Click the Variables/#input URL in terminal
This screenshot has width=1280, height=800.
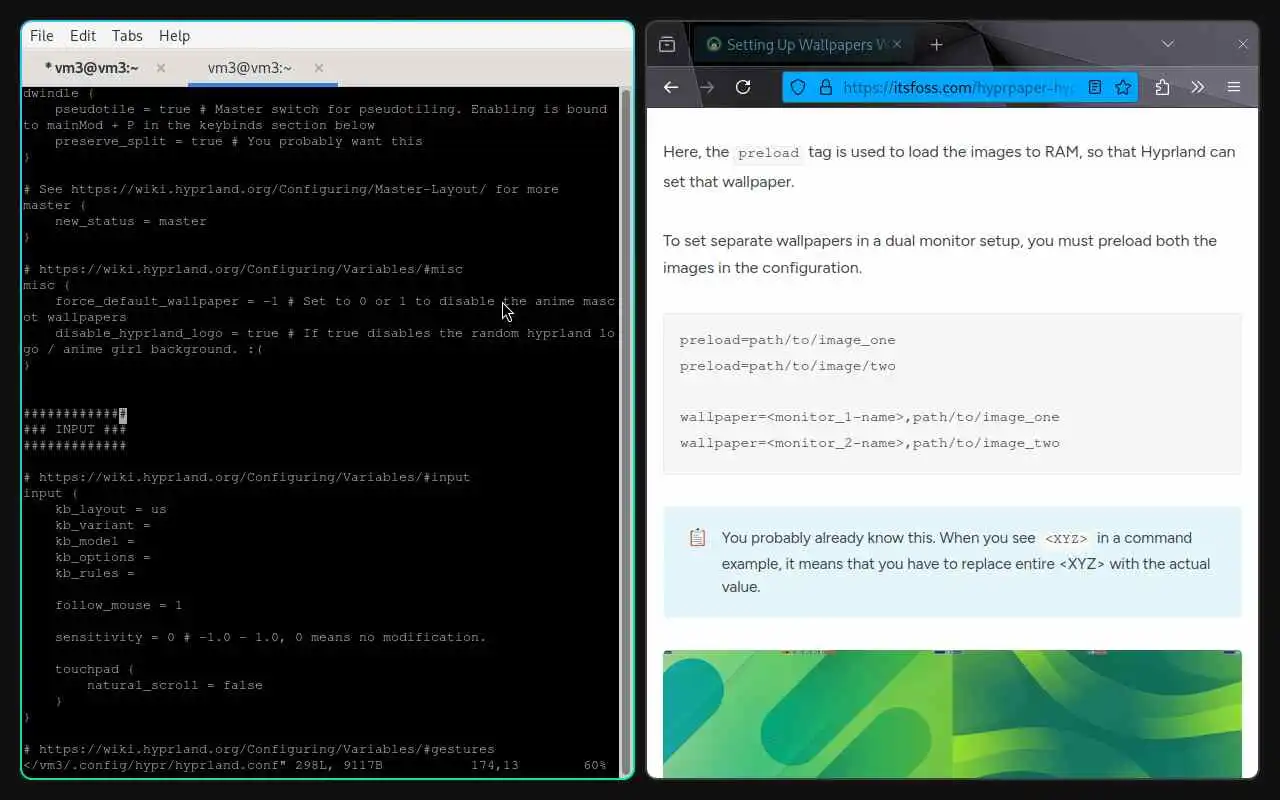(x=255, y=477)
